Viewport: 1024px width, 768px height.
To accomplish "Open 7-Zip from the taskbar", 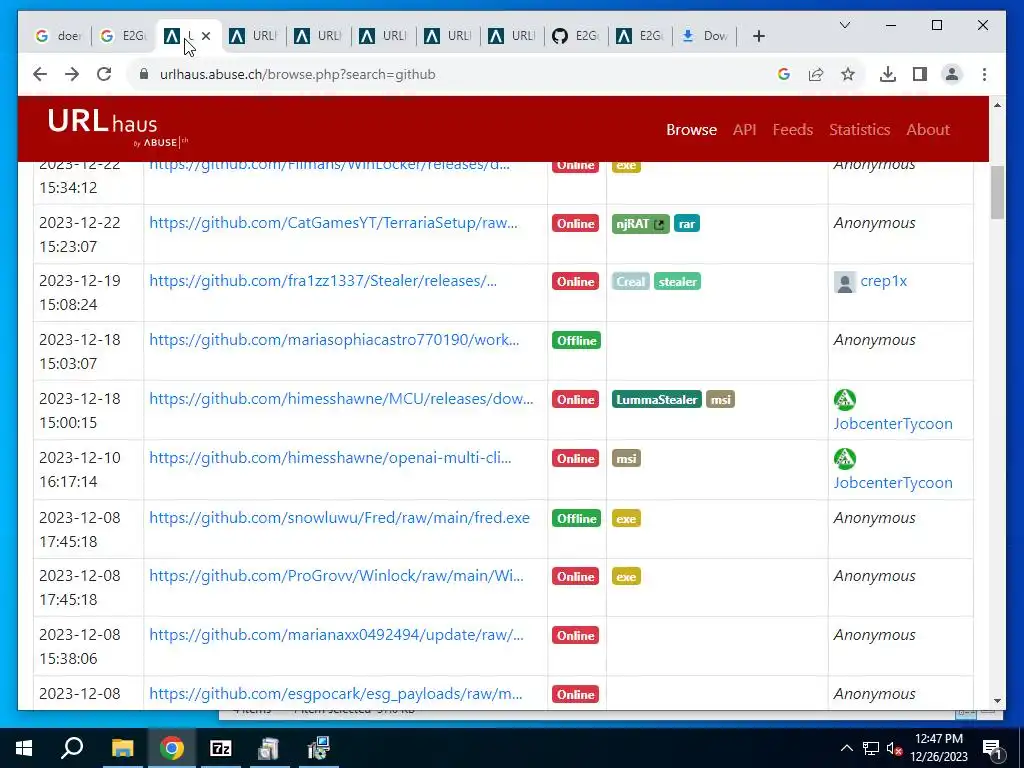I will click(x=221, y=748).
